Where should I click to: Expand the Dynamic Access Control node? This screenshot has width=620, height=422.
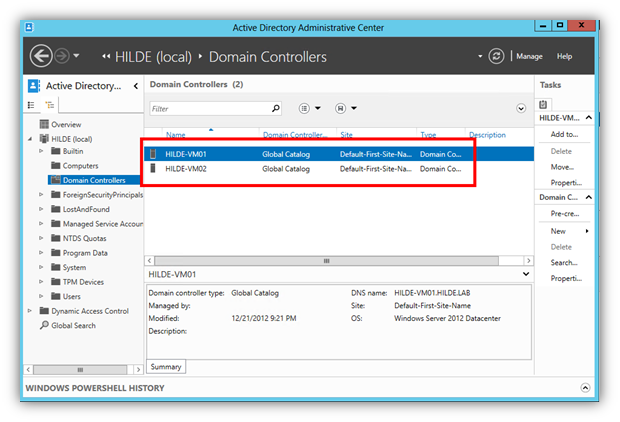tap(30, 311)
